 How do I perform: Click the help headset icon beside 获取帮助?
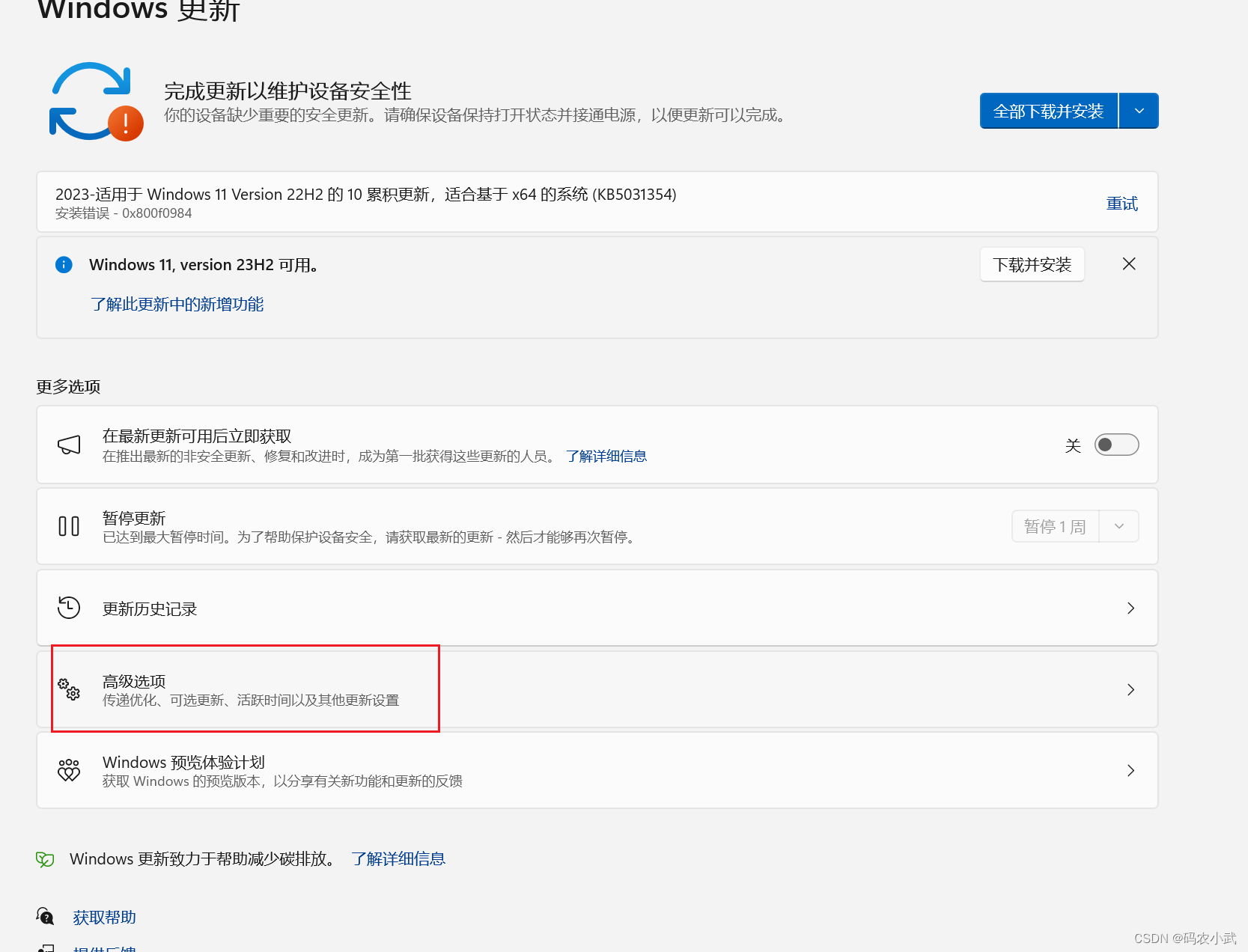(45, 916)
